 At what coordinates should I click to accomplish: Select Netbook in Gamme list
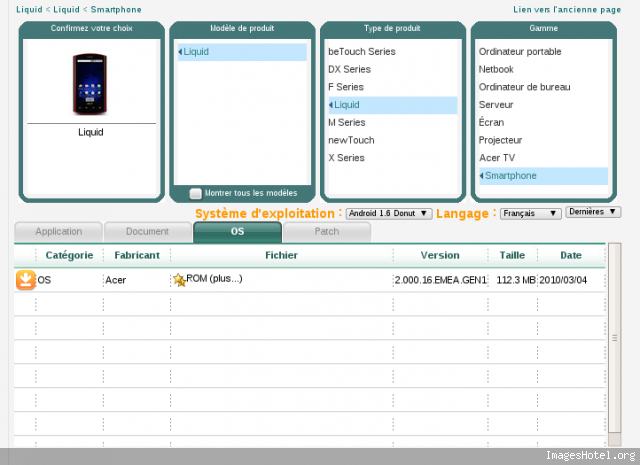click(x=496, y=69)
